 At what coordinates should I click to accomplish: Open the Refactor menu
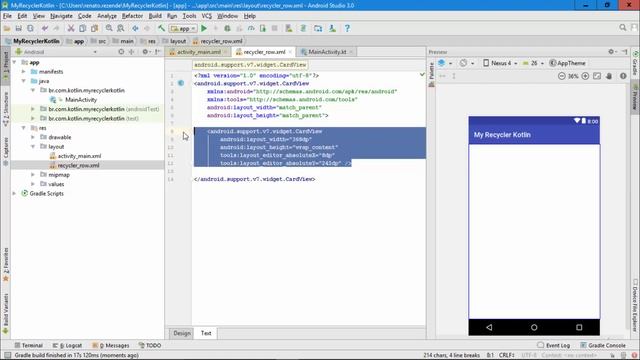coord(132,16)
